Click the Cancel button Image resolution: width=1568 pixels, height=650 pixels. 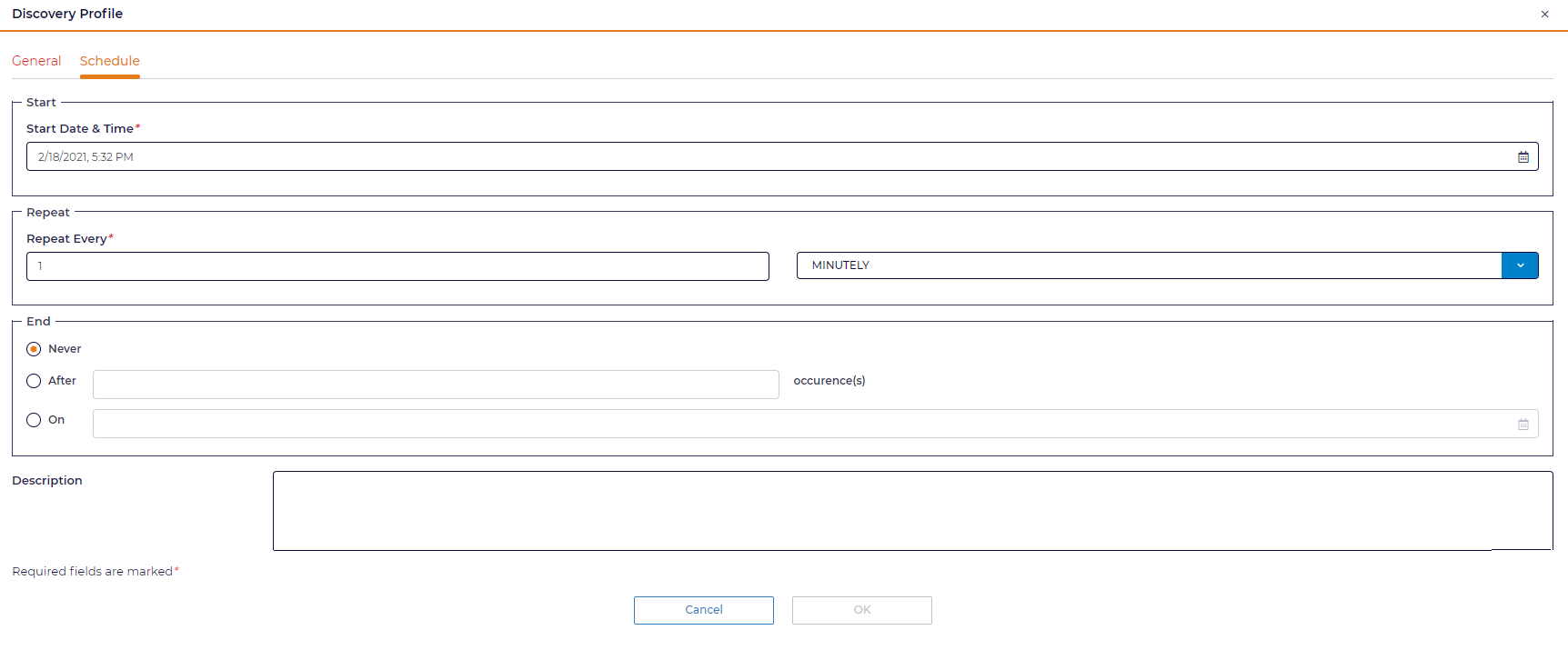tap(704, 610)
